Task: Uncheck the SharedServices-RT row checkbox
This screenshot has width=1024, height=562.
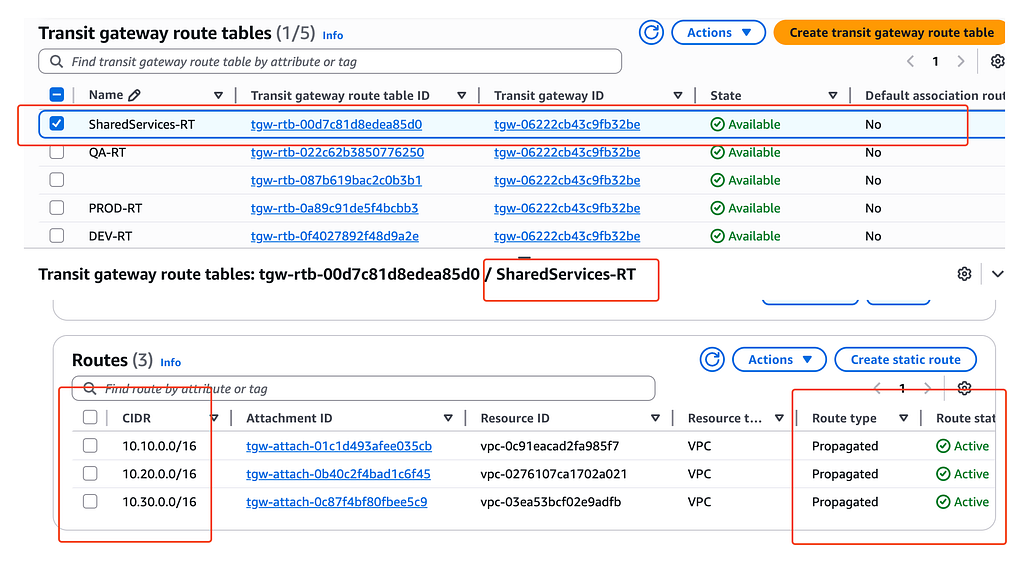Action: point(57,123)
